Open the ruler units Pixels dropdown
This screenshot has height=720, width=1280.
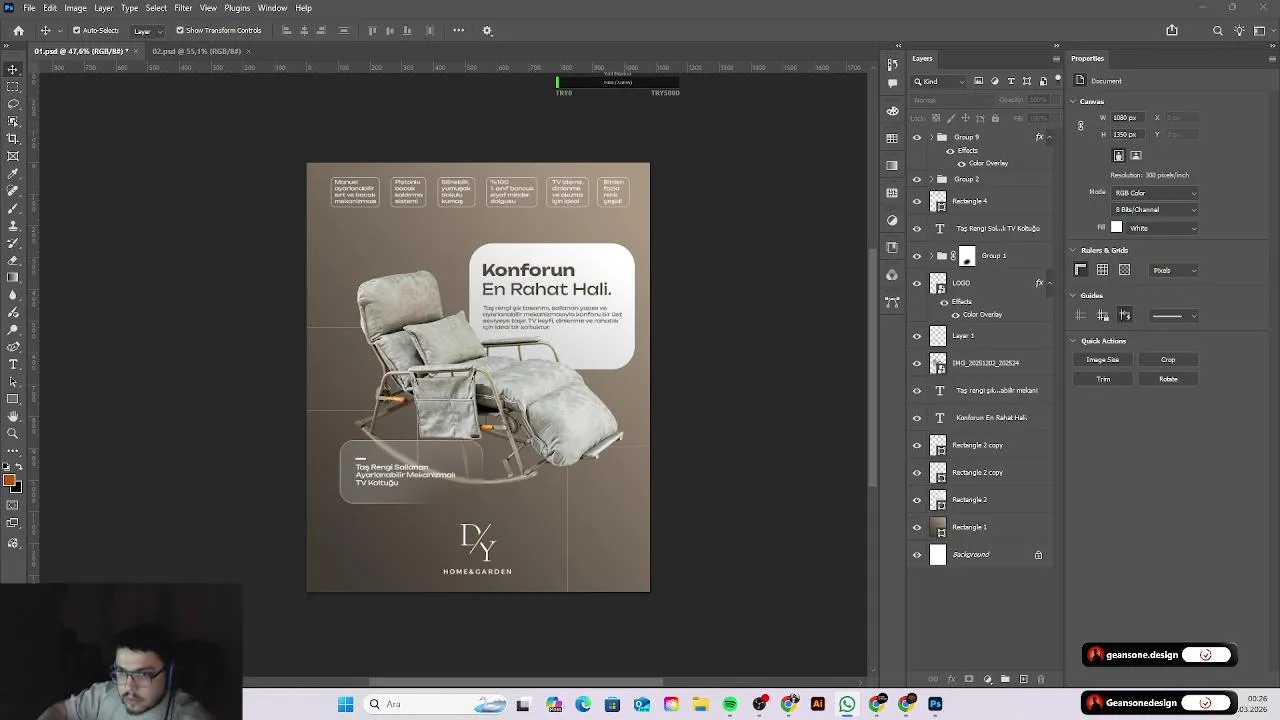[1174, 271]
